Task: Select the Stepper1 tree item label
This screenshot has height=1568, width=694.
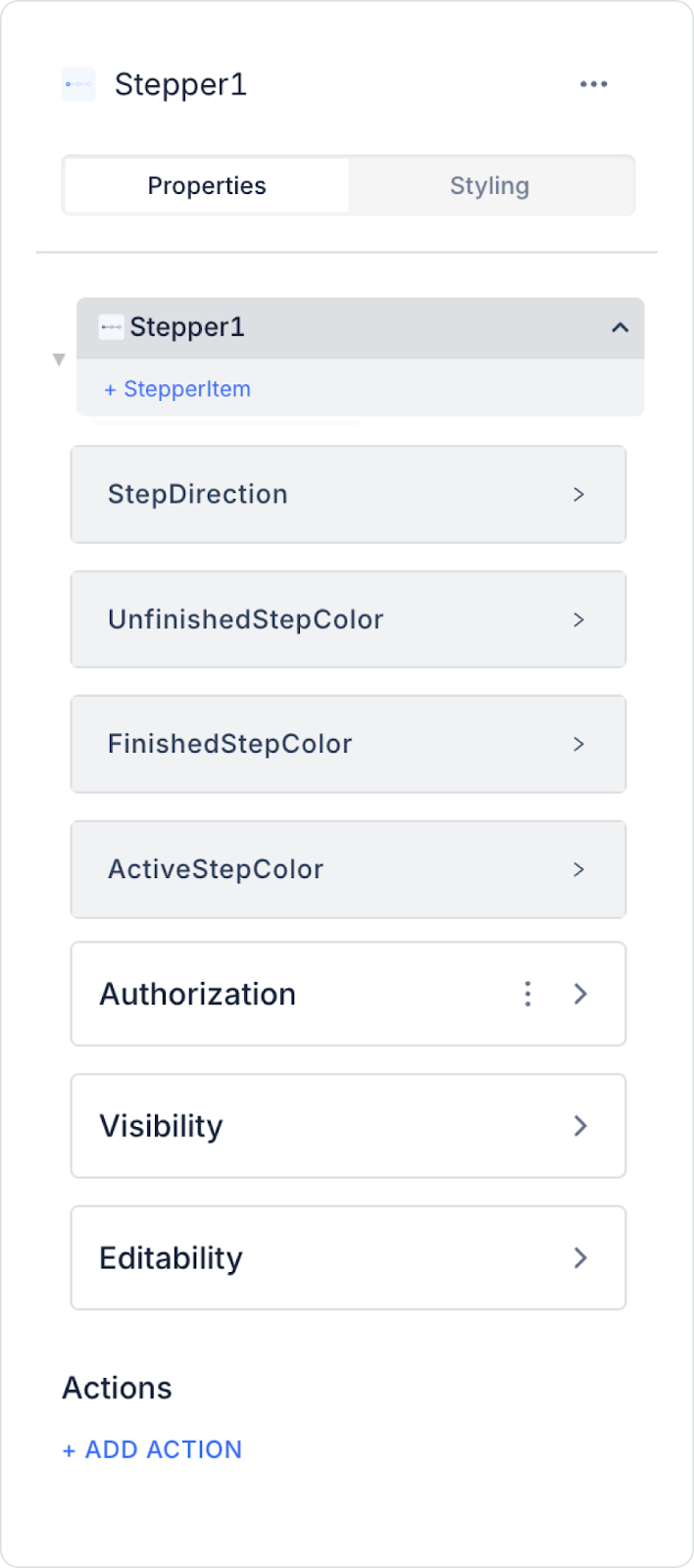Action: (187, 327)
